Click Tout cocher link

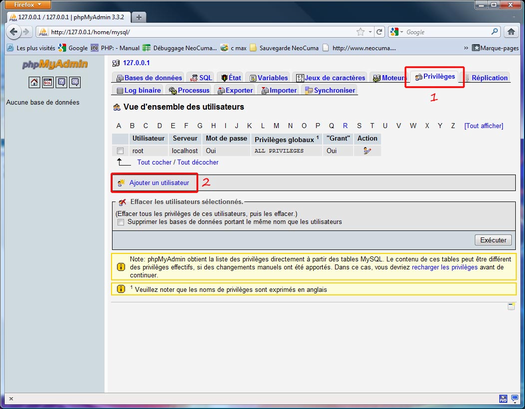click(154, 162)
